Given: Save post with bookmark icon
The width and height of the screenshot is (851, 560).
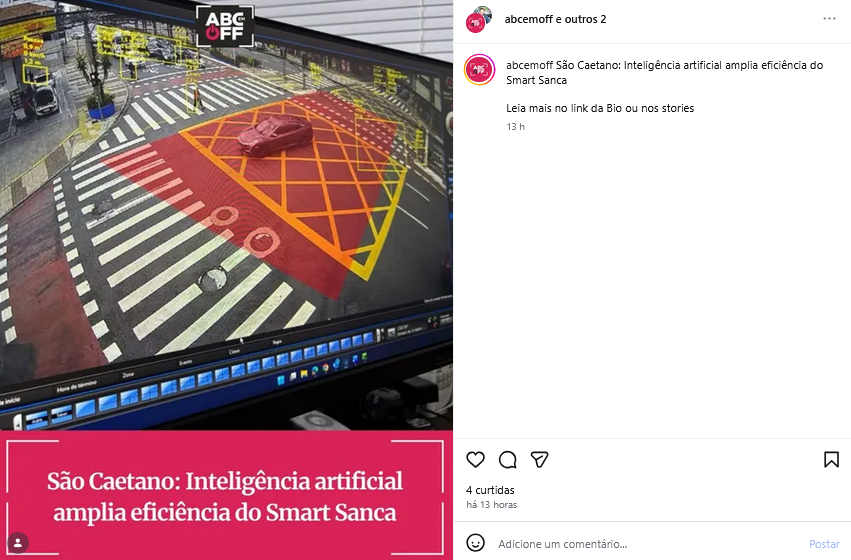Looking at the screenshot, I should click(831, 460).
